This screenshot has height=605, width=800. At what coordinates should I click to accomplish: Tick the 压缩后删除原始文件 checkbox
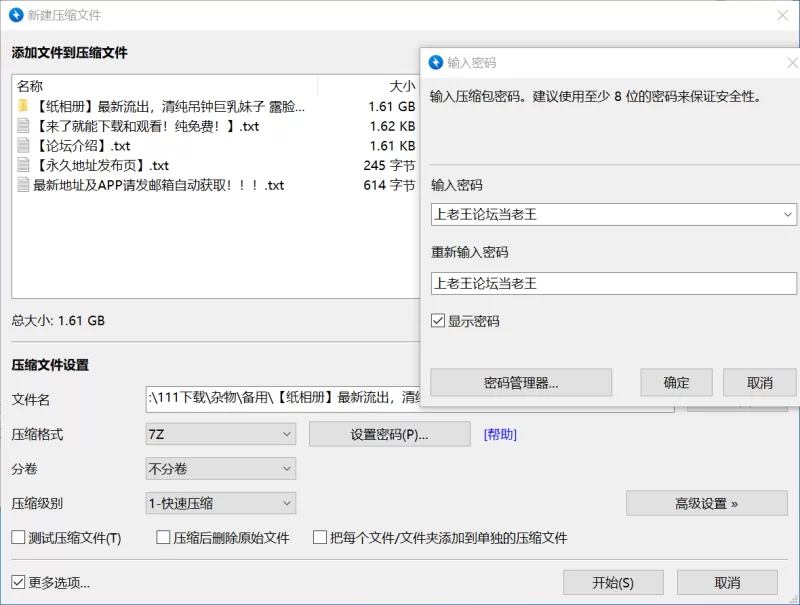coord(163,538)
